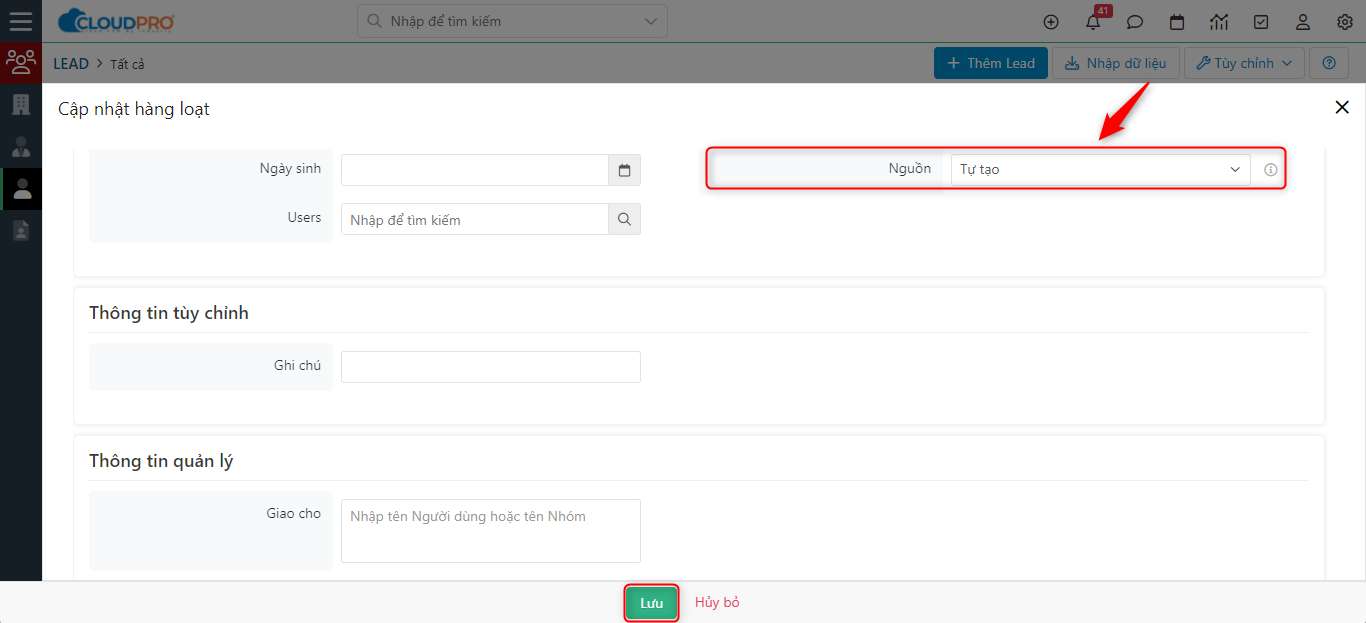1366x623 pixels.
Task: Open notifications bell with 41 badge
Action: pos(1093,21)
